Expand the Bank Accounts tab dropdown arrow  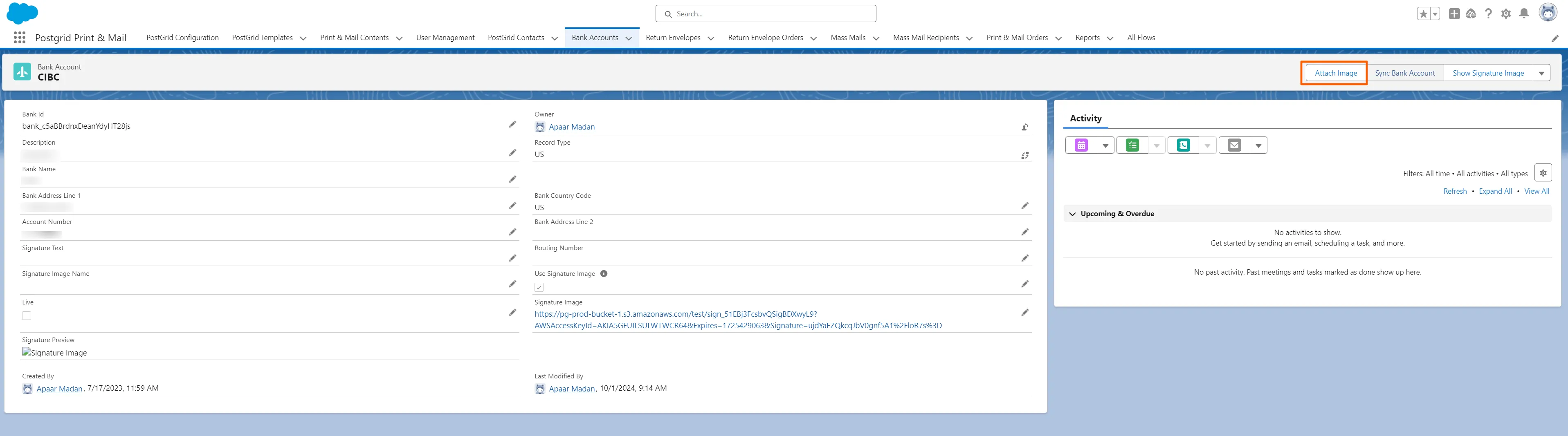pyautogui.click(x=629, y=38)
